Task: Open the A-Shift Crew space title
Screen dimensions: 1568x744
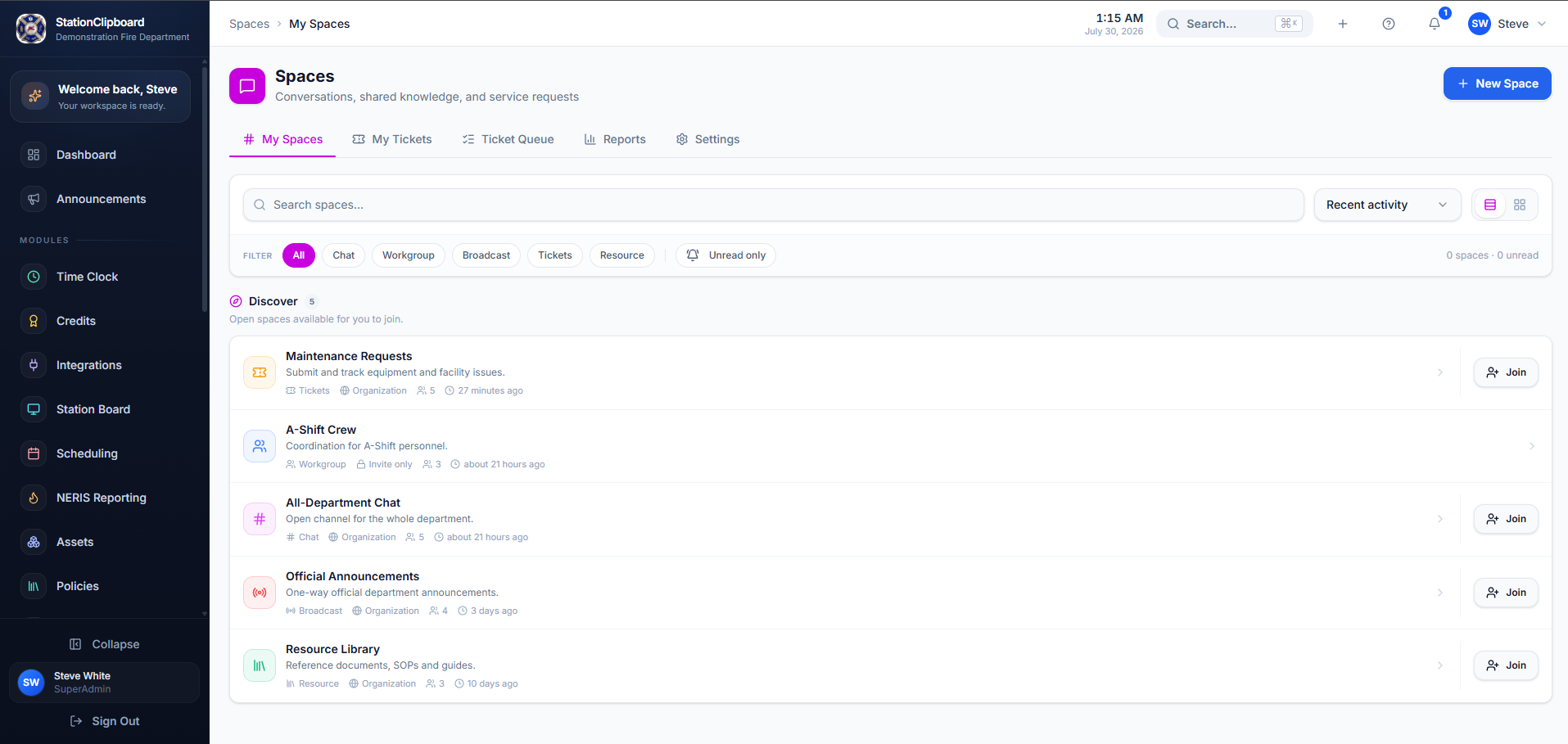Action: pos(321,430)
